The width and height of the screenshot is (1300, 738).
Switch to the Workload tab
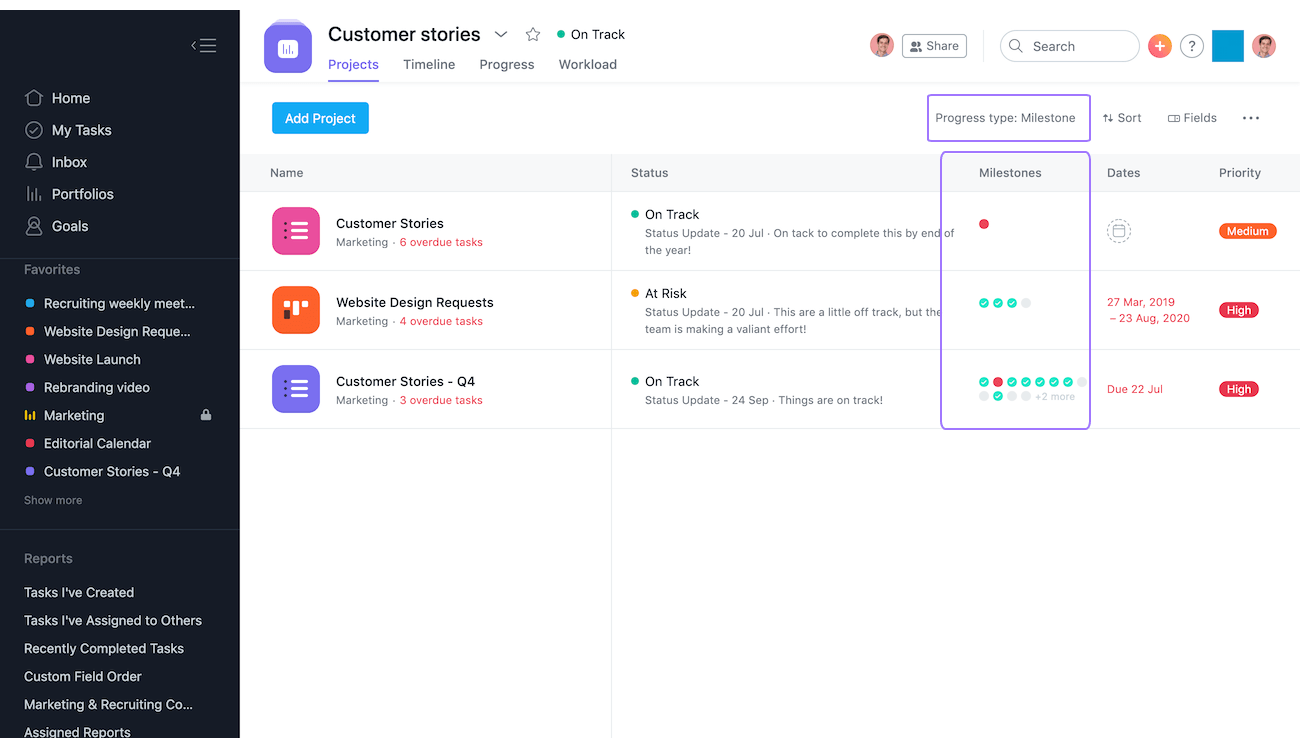[x=587, y=64]
